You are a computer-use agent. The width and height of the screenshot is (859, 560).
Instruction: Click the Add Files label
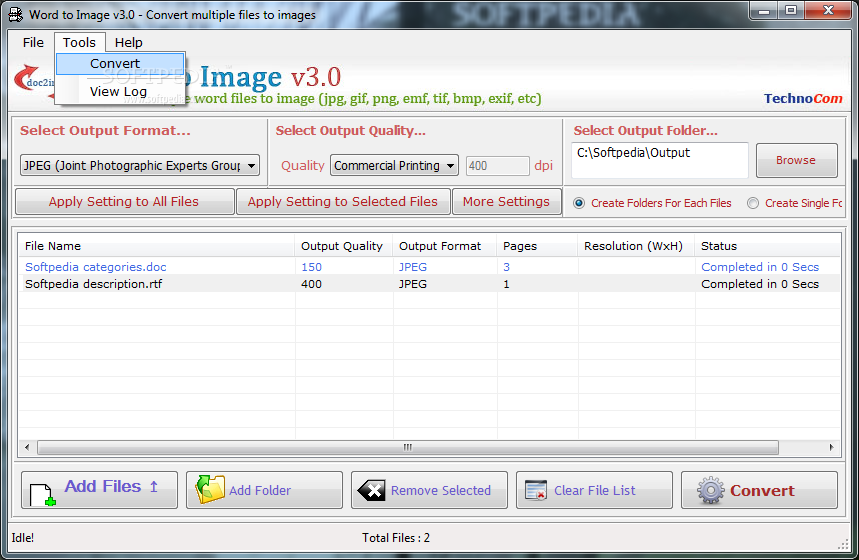coord(103,486)
